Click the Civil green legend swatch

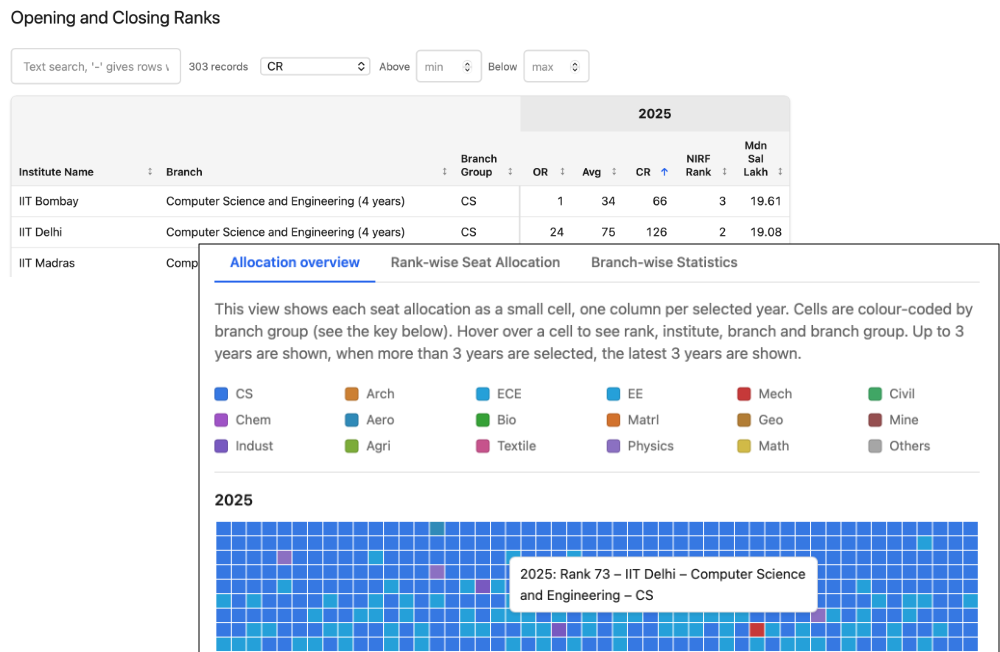[875, 394]
